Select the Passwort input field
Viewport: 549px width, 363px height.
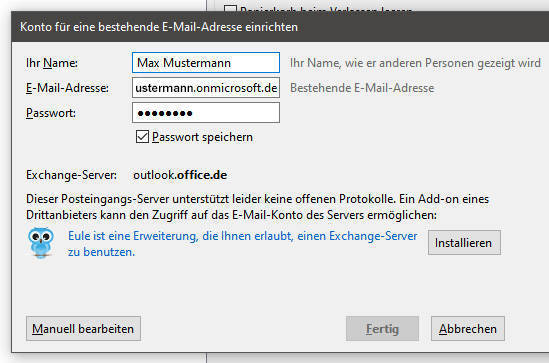click(x=206, y=113)
